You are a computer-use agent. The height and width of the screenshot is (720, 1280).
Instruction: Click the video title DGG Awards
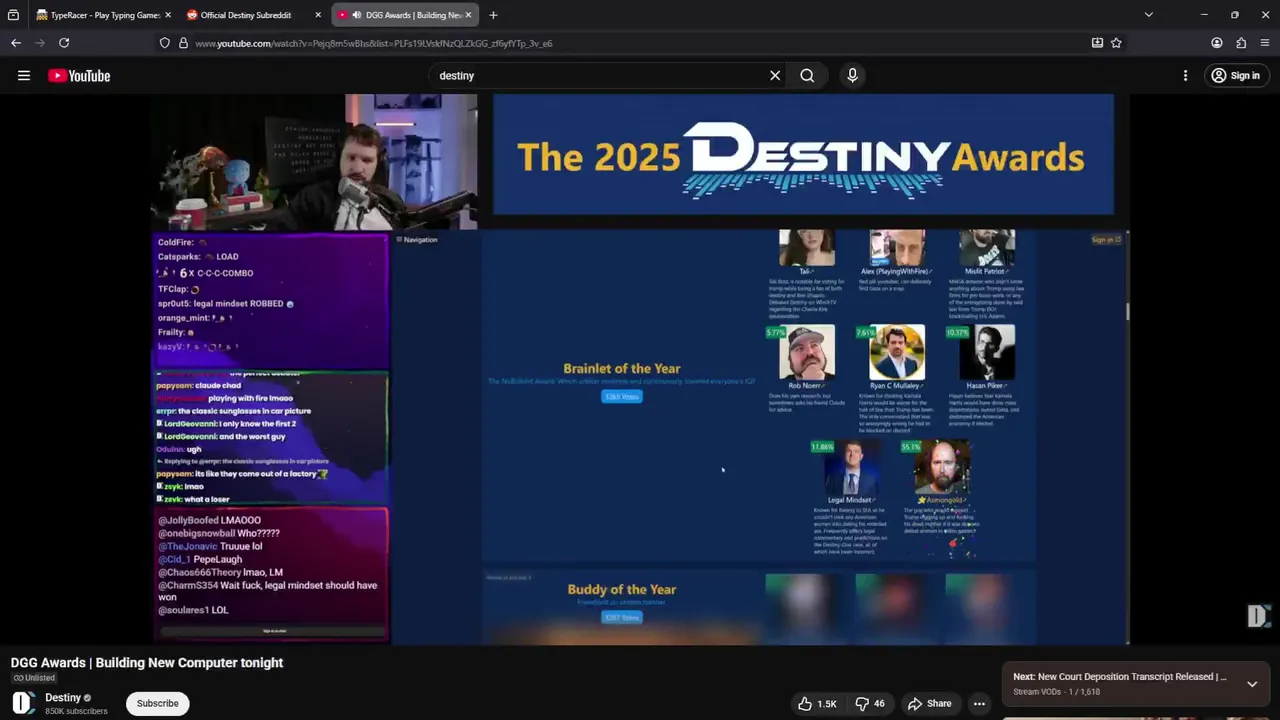click(x=147, y=662)
